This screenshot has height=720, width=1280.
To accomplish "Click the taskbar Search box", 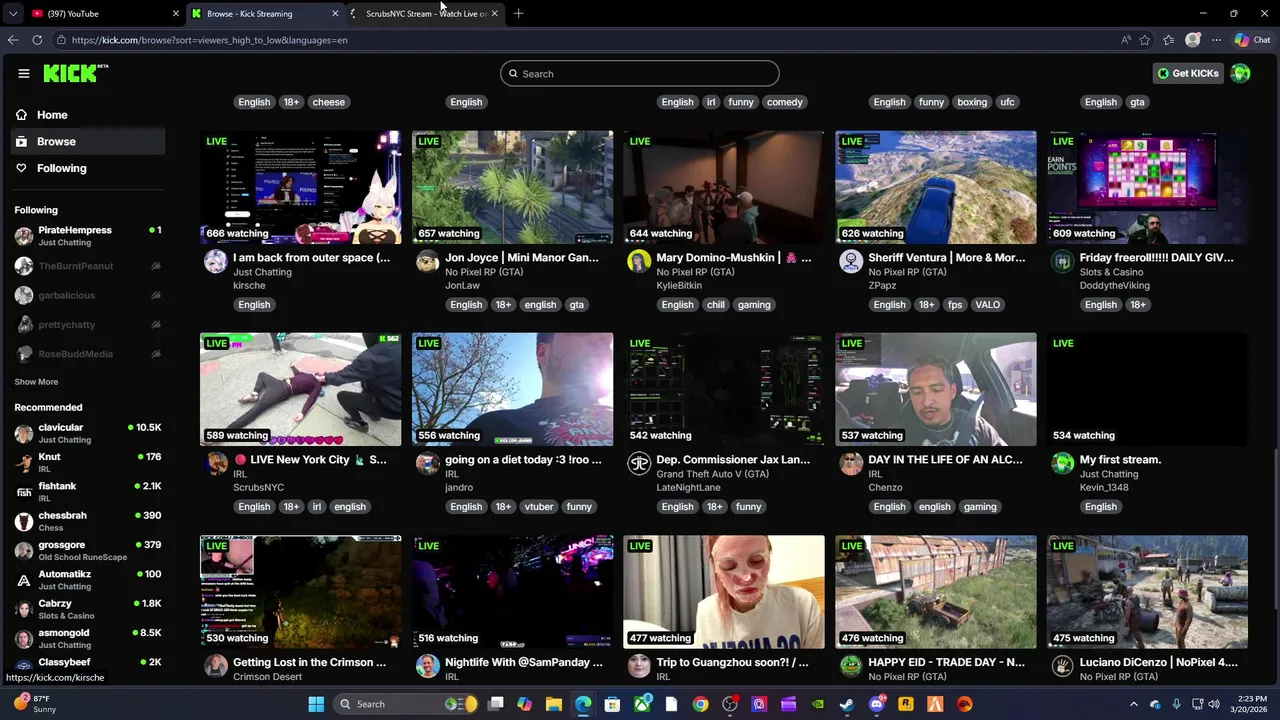I will [405, 704].
